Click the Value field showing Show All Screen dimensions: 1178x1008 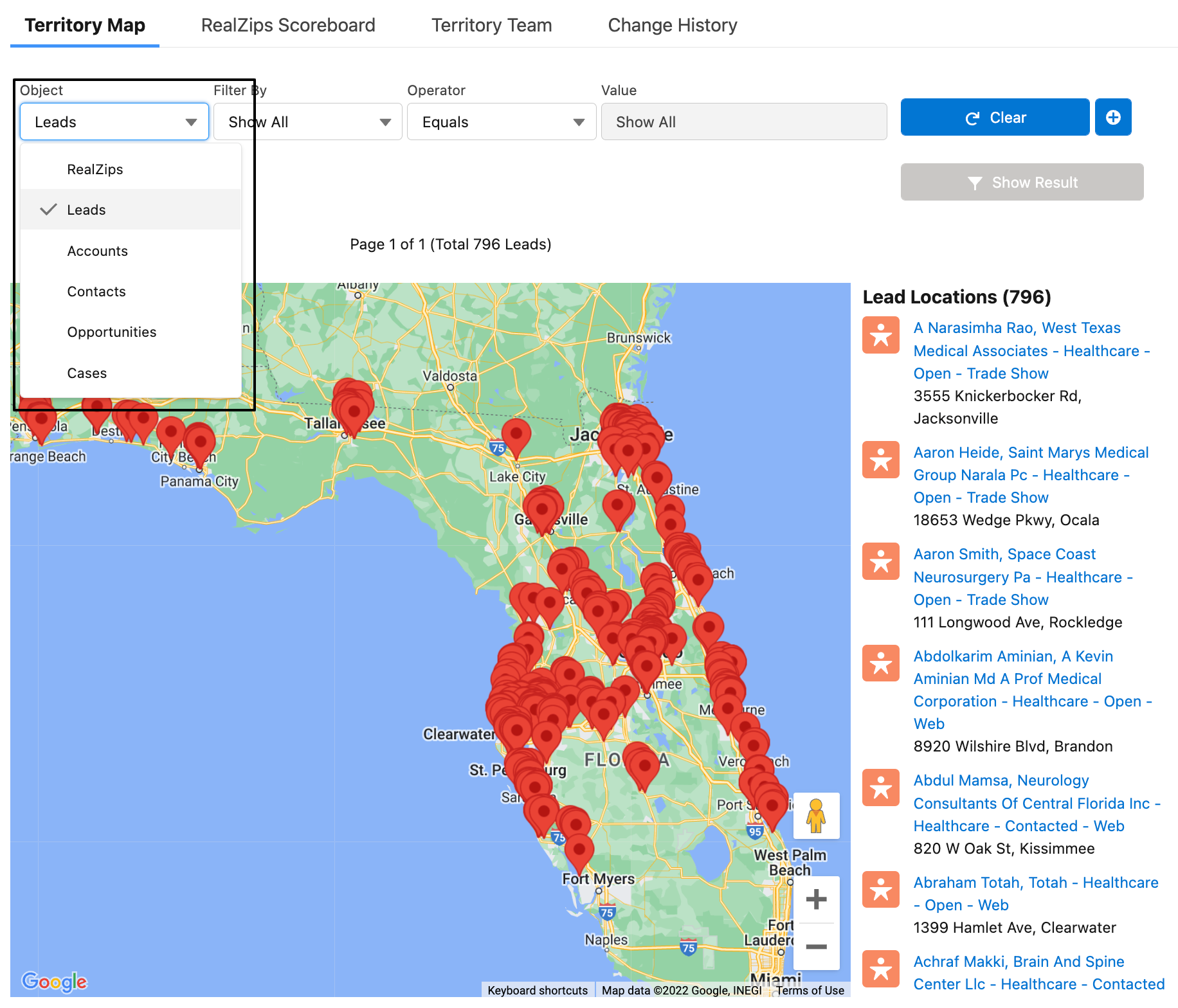(x=743, y=122)
